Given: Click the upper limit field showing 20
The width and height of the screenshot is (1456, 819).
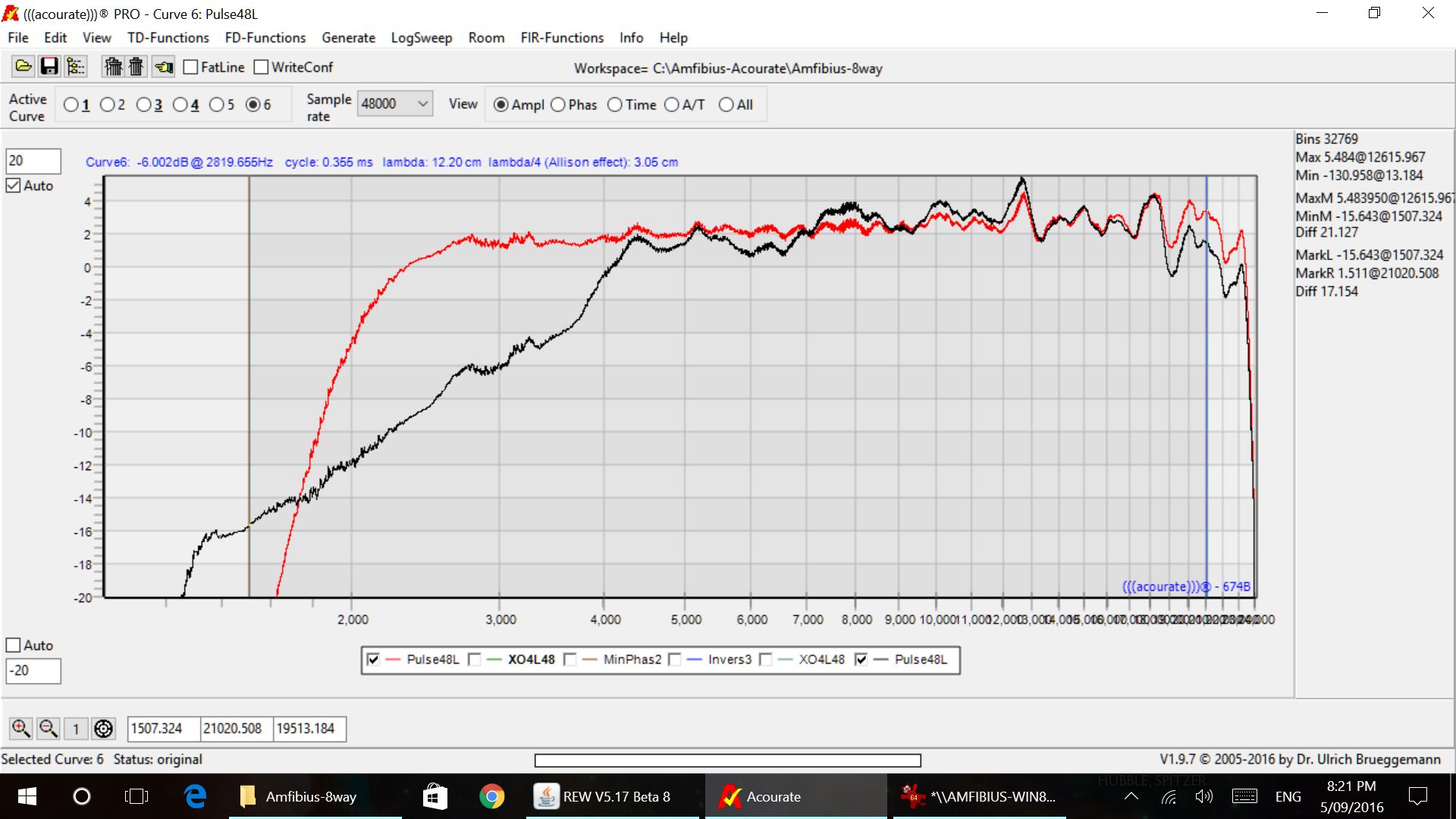Looking at the screenshot, I should pos(33,161).
